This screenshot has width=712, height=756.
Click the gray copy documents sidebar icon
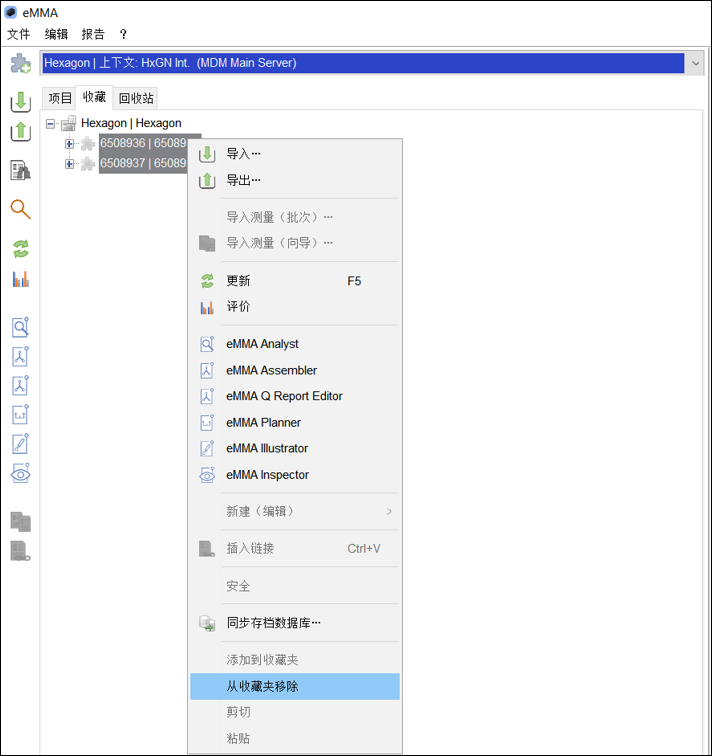pos(21,522)
